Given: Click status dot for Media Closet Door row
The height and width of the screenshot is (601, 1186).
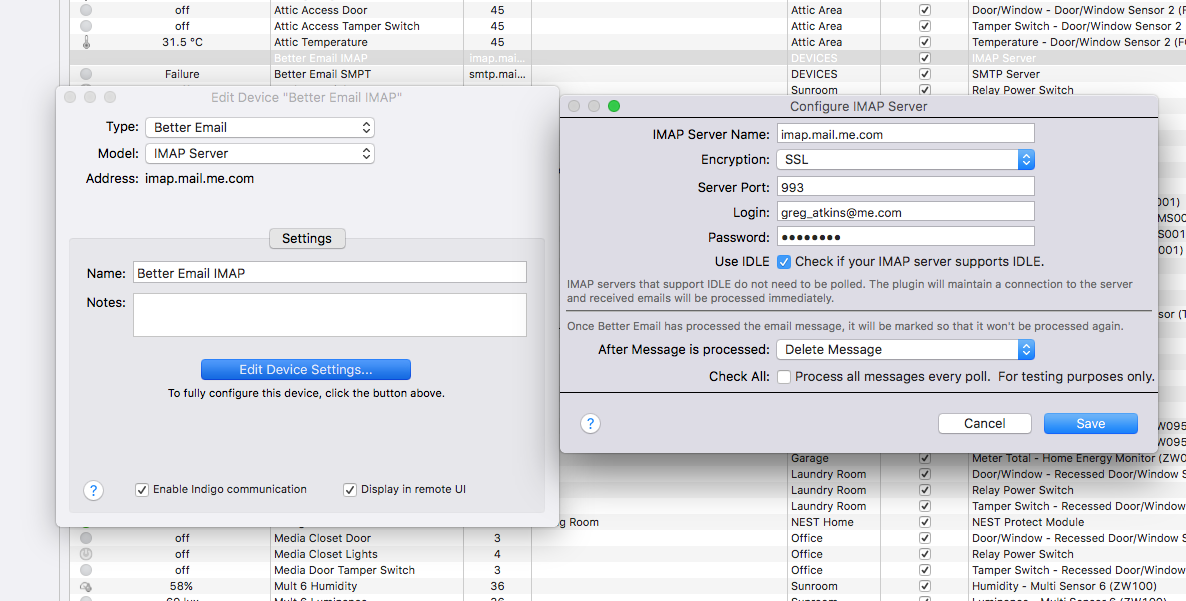Looking at the screenshot, I should pyautogui.click(x=86, y=538).
